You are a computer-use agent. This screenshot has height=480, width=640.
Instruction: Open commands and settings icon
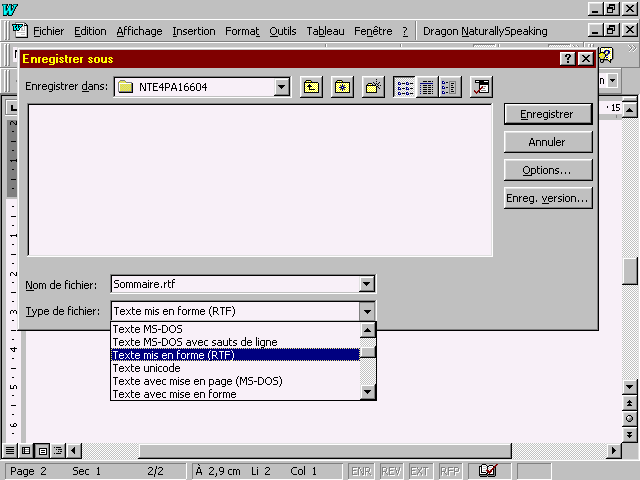coord(481,87)
